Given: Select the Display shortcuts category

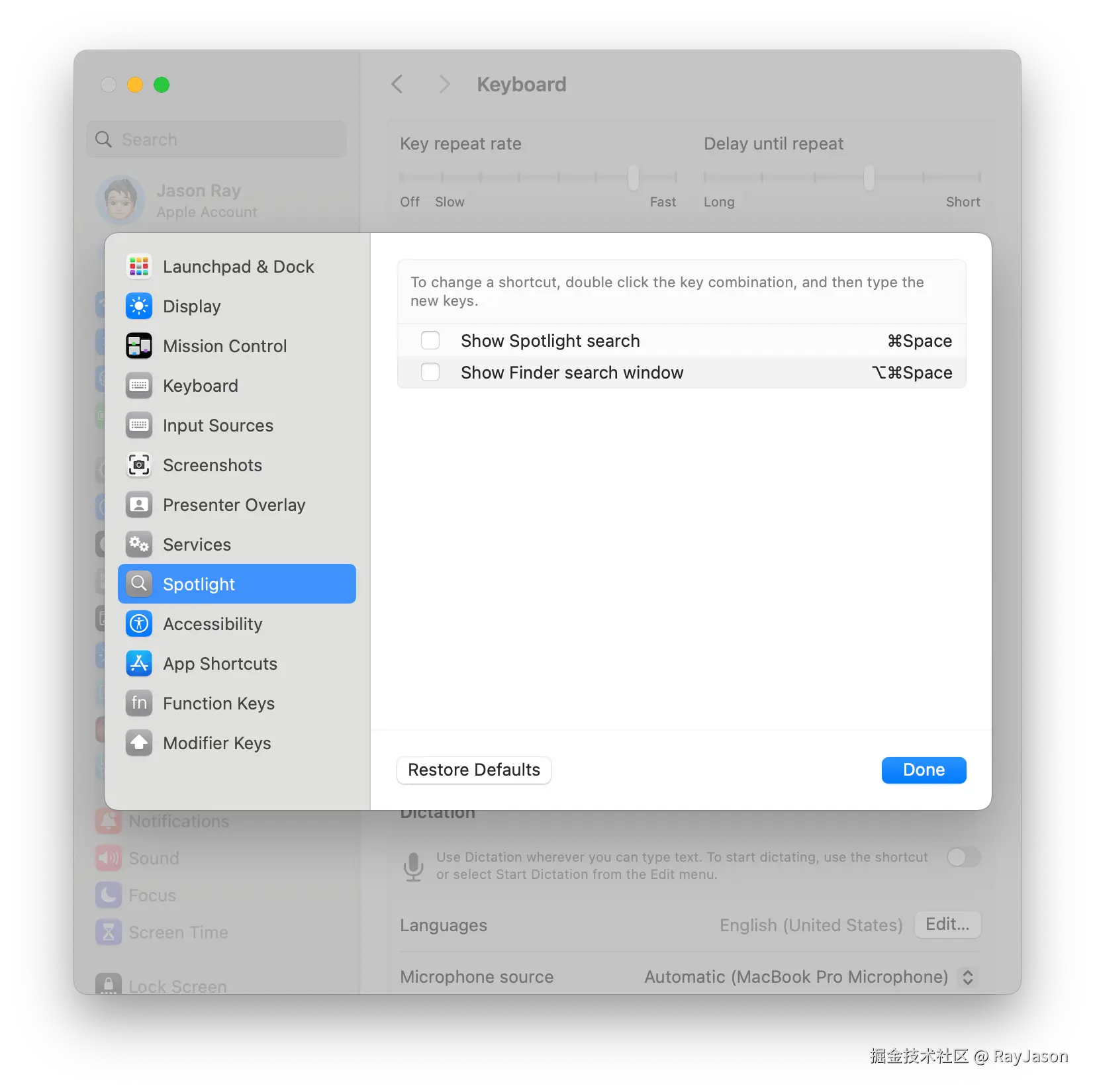Looking at the screenshot, I should [x=237, y=306].
